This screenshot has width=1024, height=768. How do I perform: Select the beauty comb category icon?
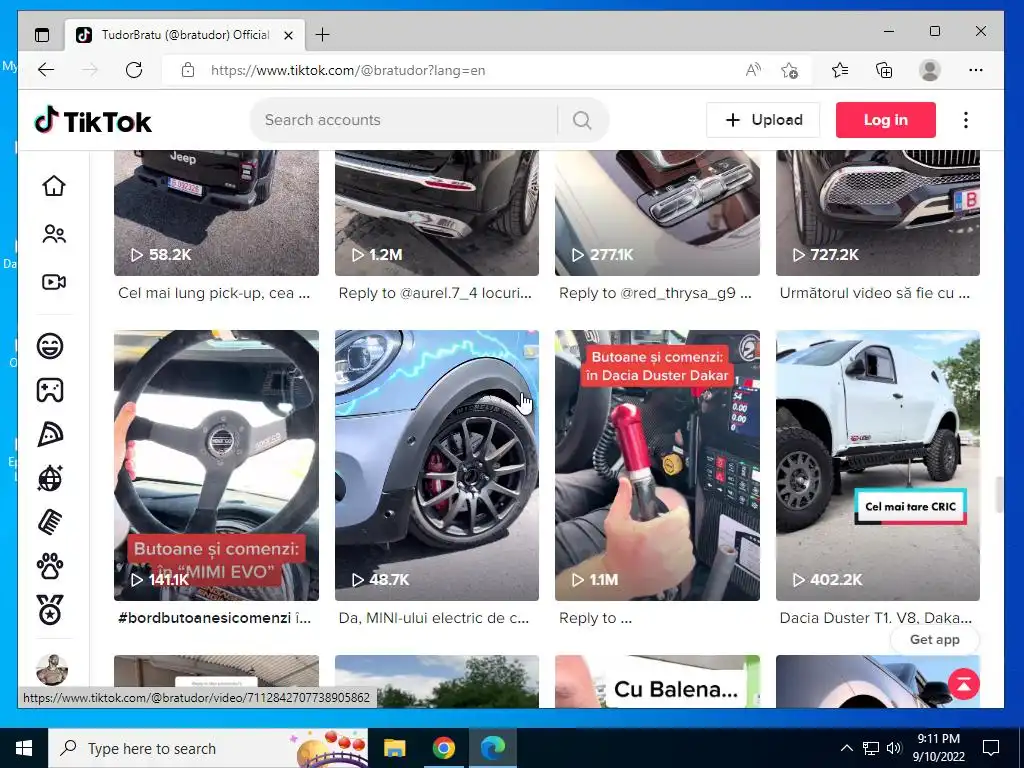(x=50, y=522)
